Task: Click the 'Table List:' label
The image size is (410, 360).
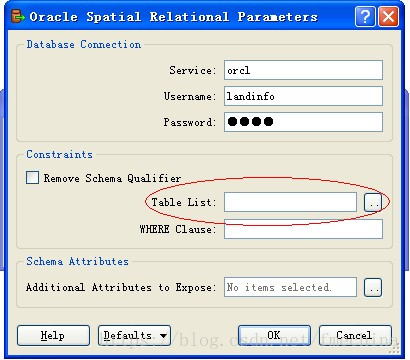Action: click(x=184, y=202)
